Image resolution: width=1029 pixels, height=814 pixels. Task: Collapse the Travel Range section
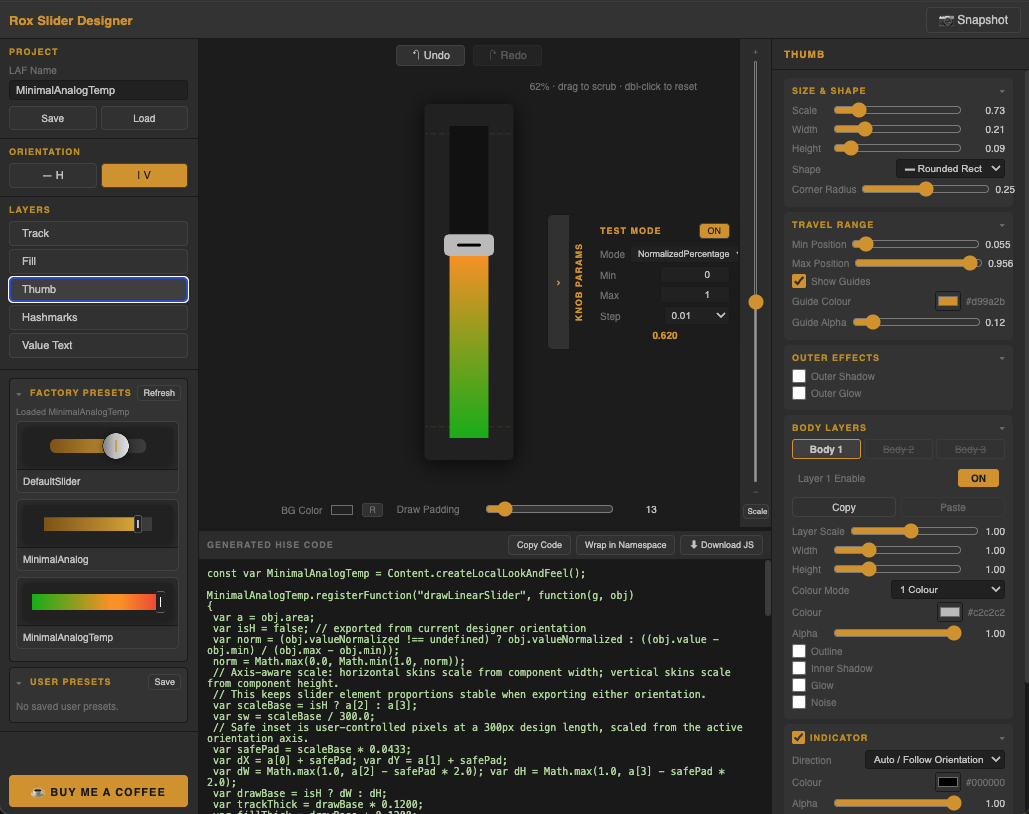1001,225
